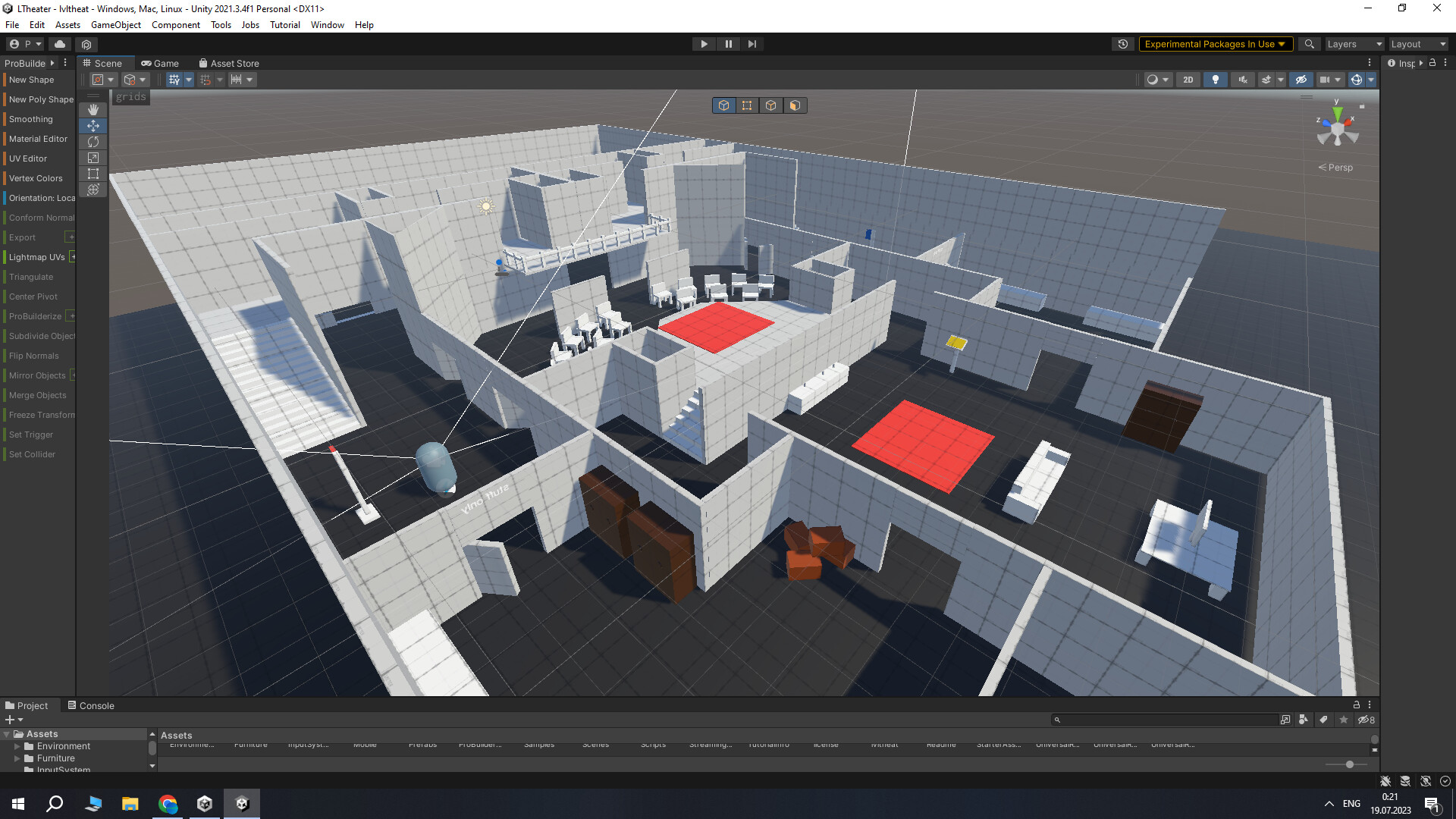Select the Hand view tool

pos(93,110)
